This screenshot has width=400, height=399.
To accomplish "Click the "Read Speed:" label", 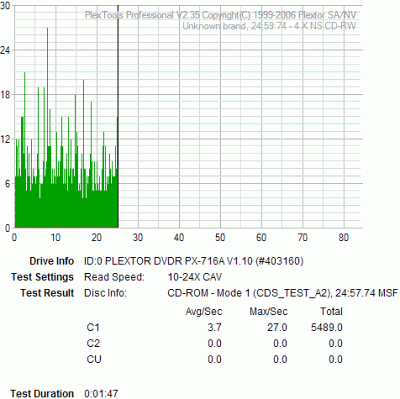I will [x=114, y=277].
